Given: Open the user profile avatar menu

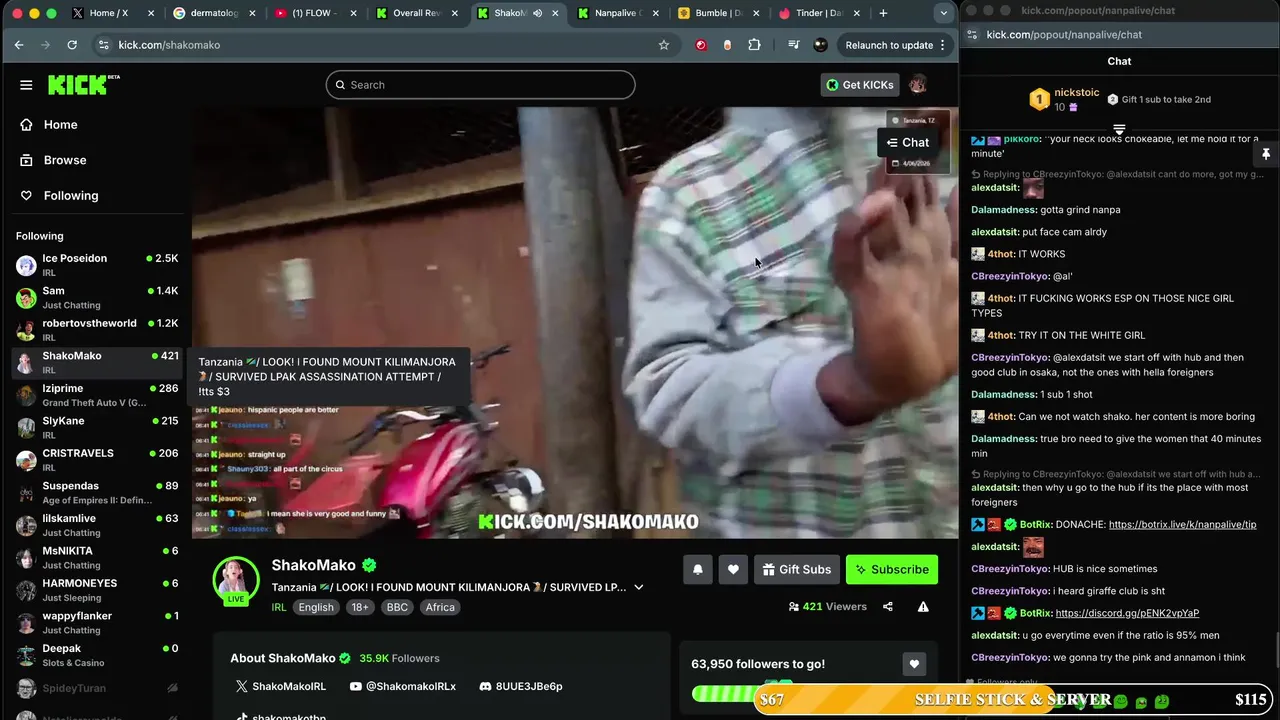Looking at the screenshot, I should (917, 85).
